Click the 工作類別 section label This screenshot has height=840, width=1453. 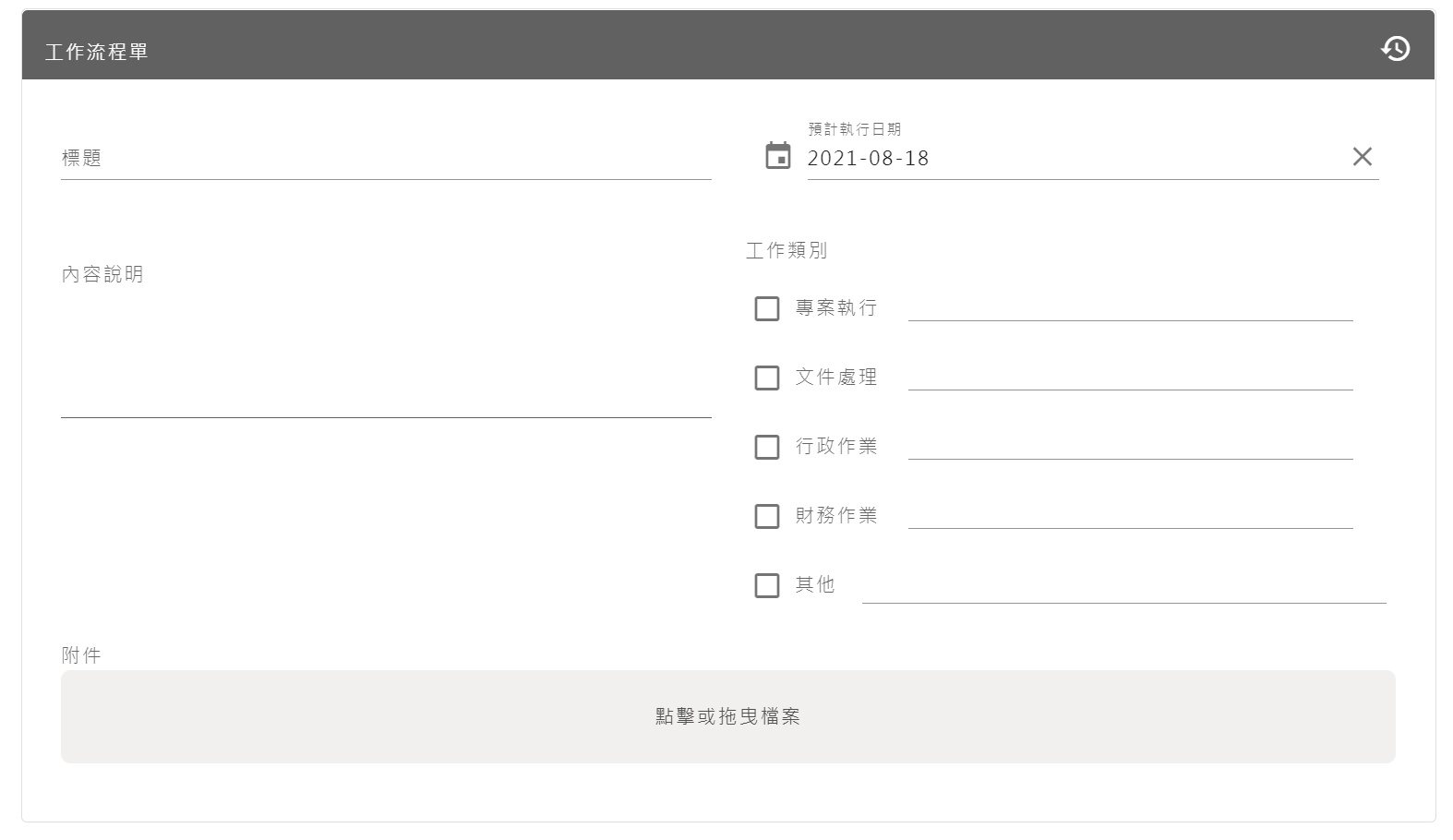tap(787, 250)
